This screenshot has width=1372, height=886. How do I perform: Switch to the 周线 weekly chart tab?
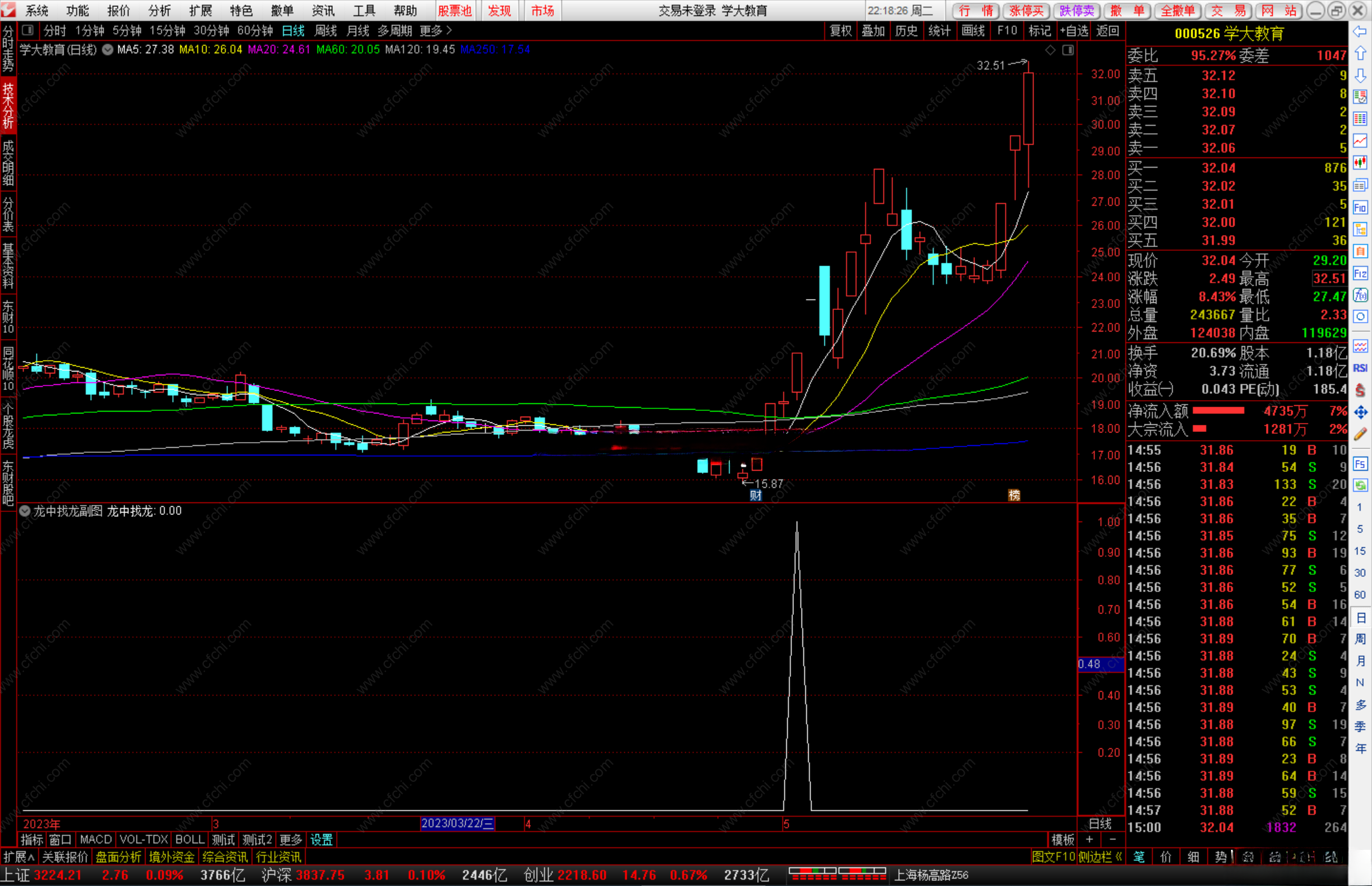[325, 30]
